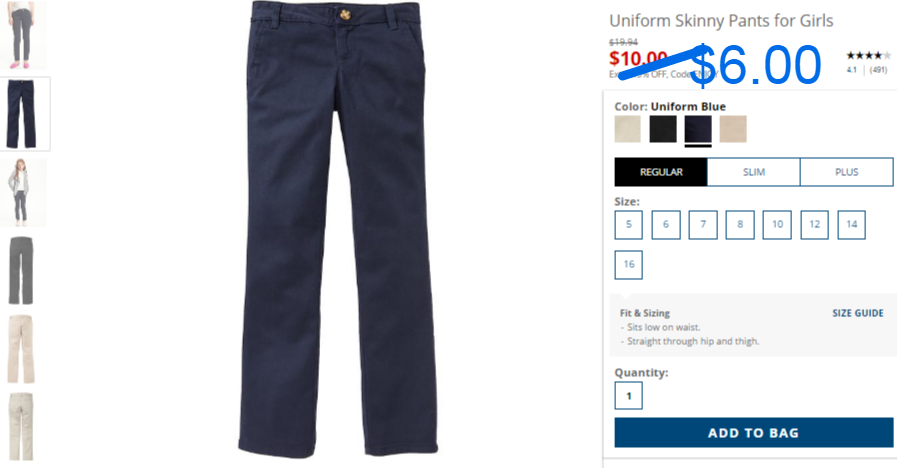The width and height of the screenshot is (897, 468).
Task: Open thumbnail of girl in gray jacket
Action: [x=23, y=192]
